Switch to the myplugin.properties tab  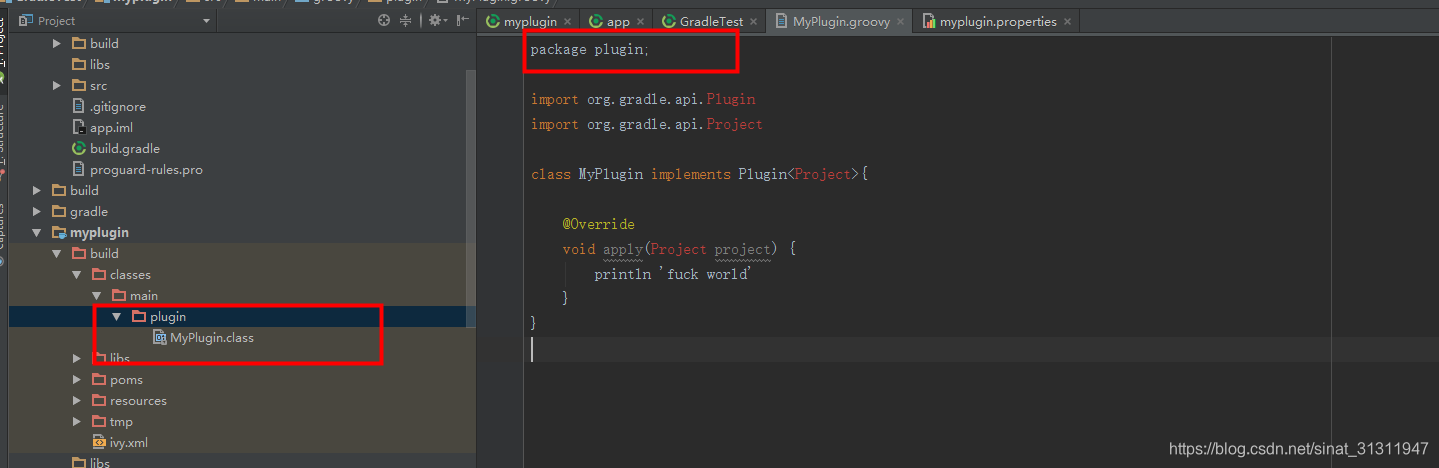998,21
